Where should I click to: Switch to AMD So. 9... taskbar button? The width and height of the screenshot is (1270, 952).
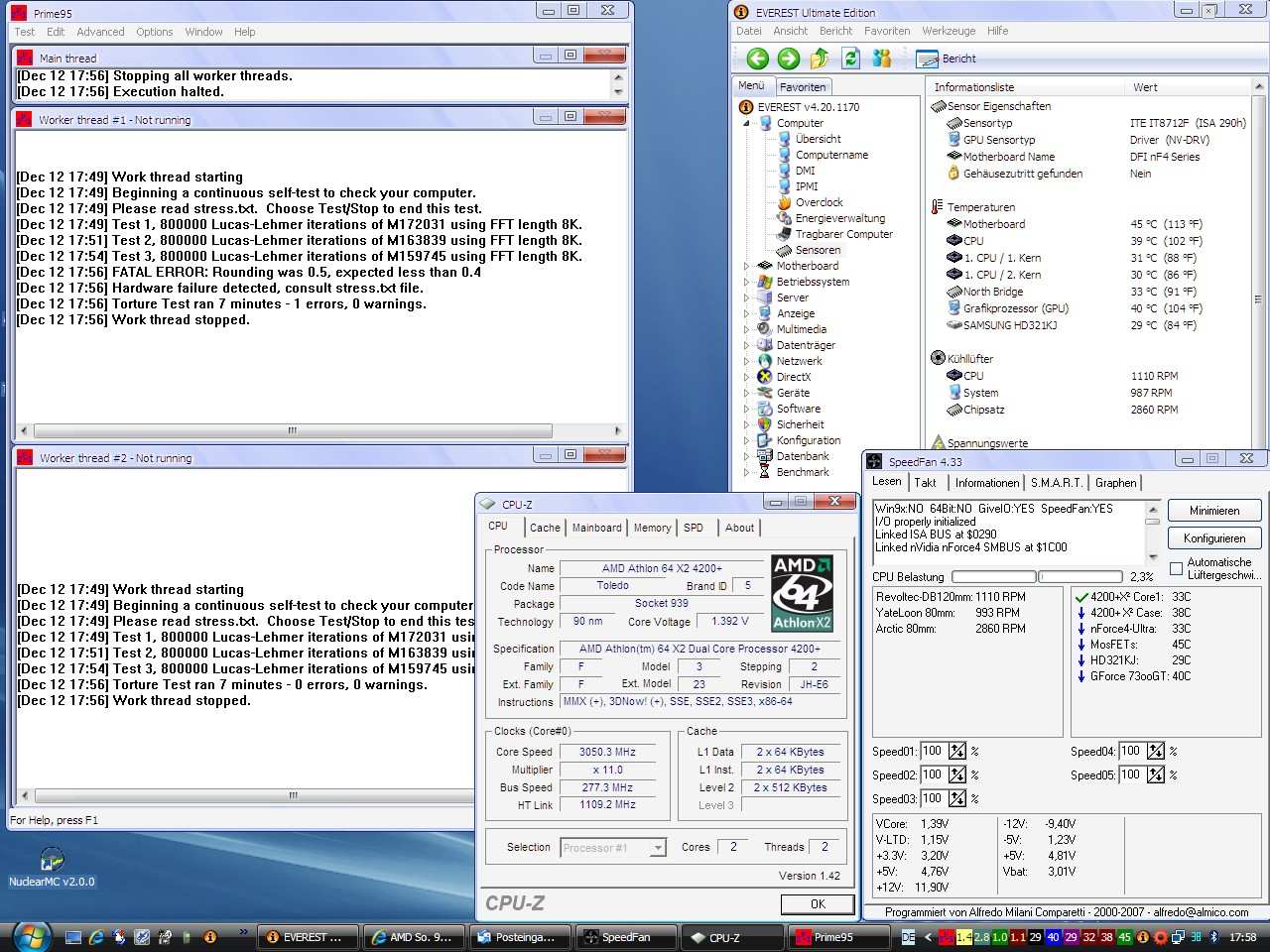(x=414, y=937)
